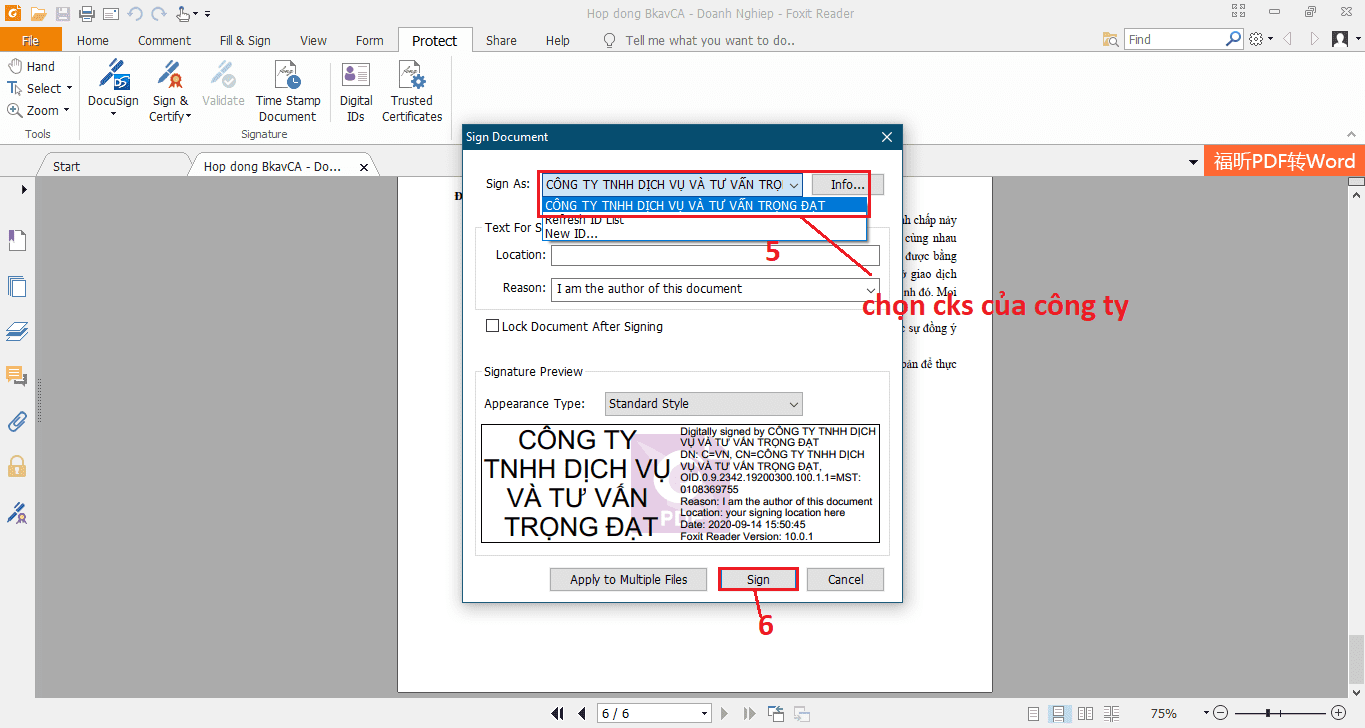Open the Time Stamp Document tool
Viewport: 1365px width, 728px height.
tap(287, 91)
